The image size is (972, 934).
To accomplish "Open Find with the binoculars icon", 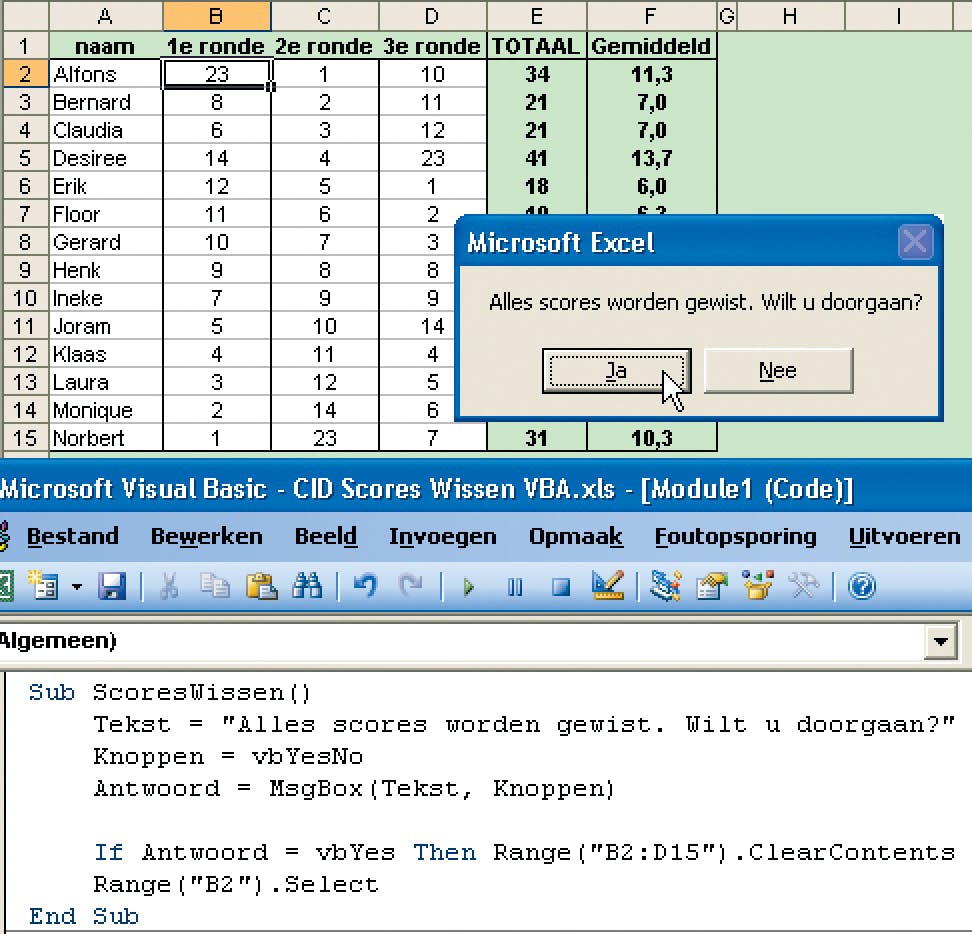I will [307, 586].
